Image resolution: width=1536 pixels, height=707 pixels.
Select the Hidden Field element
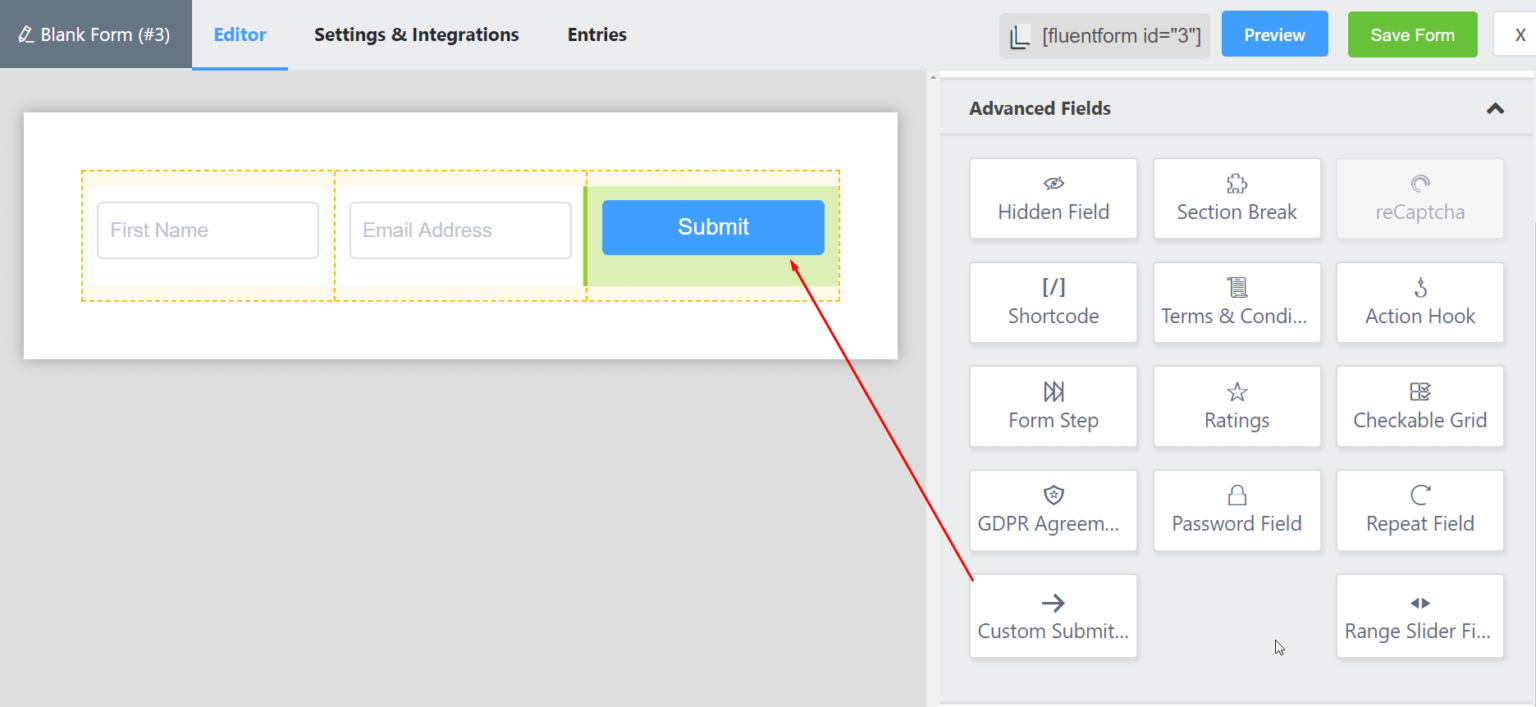click(1053, 198)
